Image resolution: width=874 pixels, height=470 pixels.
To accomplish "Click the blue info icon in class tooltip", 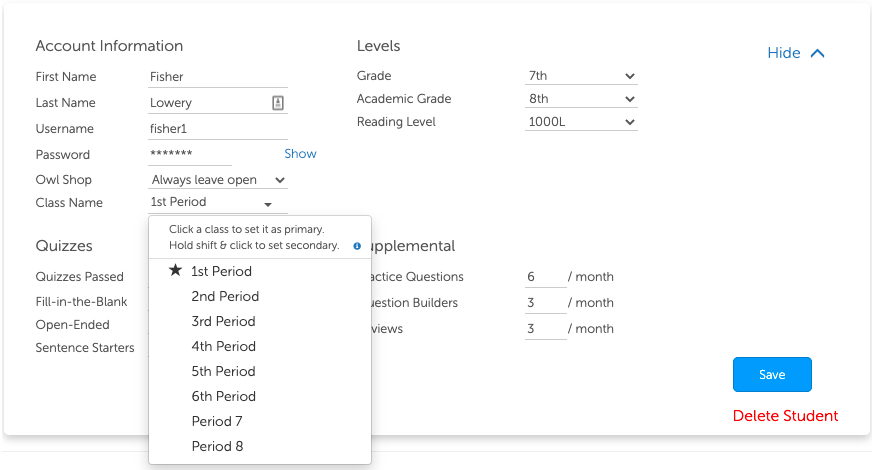I will pos(357,245).
